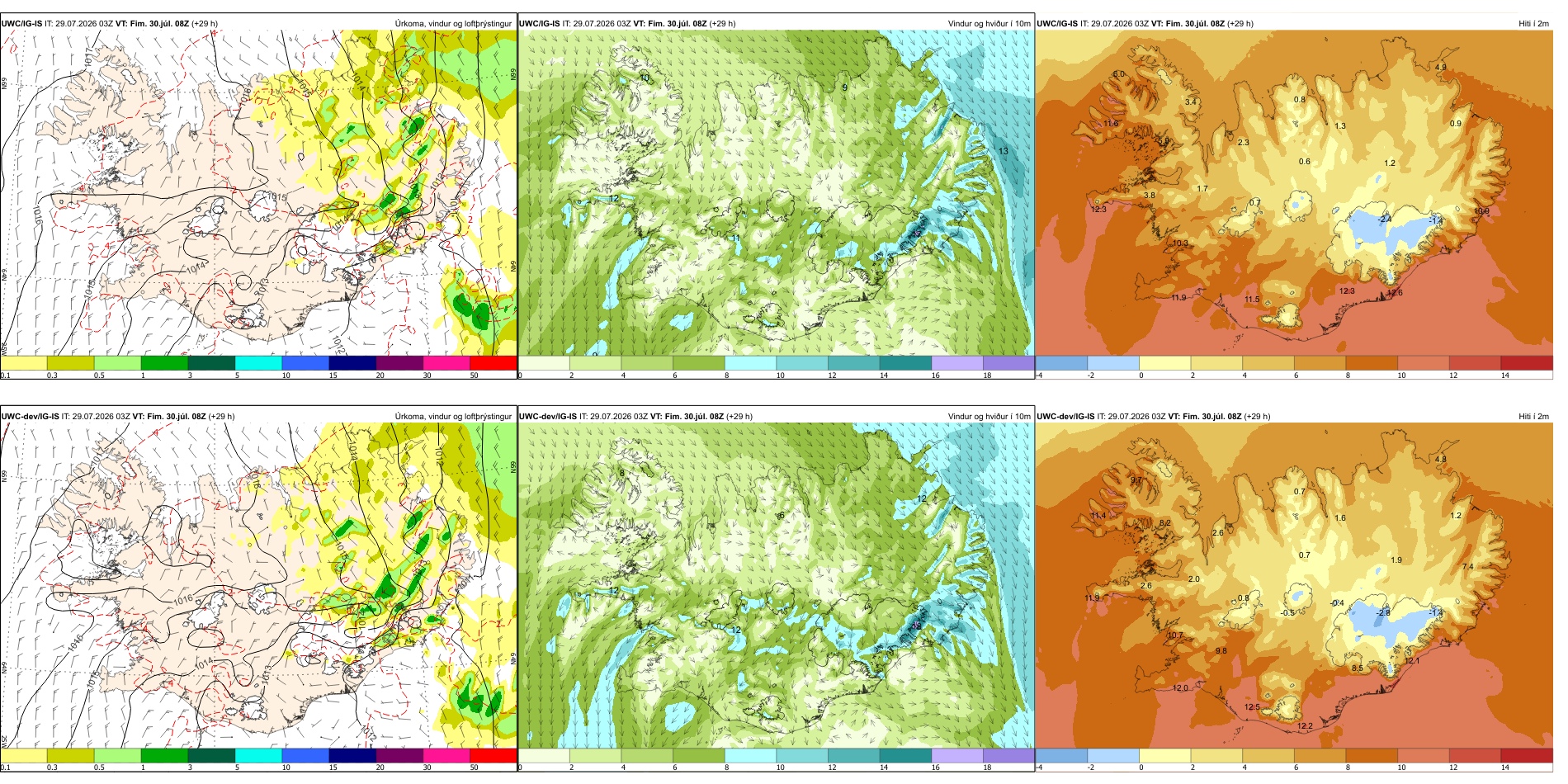The width and height of the screenshot is (1568, 784).
Task: Click the 'Úrkoma, vindur og loftþrýstingur' title on the UWC-dev panel
Action: pyautogui.click(x=453, y=417)
